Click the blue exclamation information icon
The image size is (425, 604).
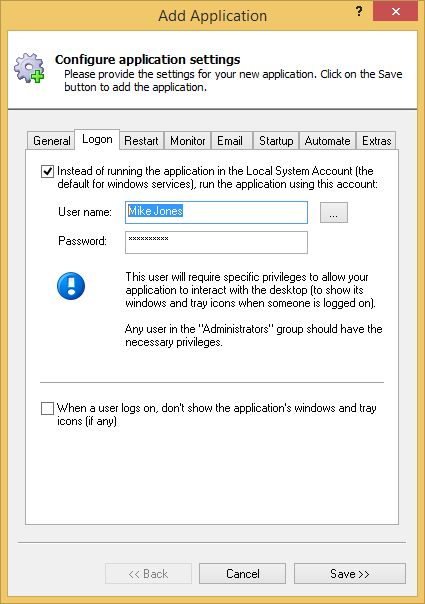click(x=71, y=286)
